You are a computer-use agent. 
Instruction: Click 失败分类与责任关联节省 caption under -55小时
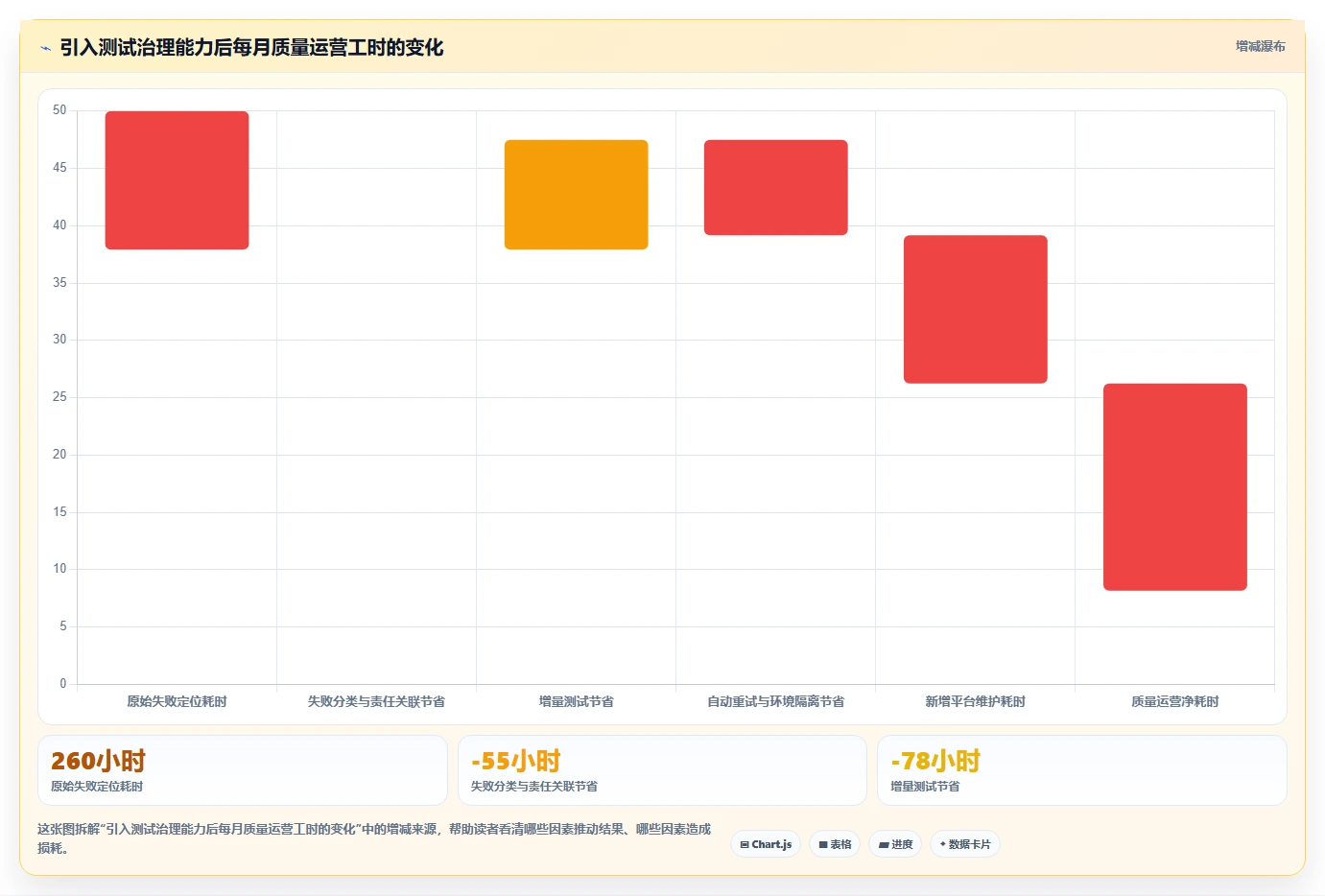(533, 787)
